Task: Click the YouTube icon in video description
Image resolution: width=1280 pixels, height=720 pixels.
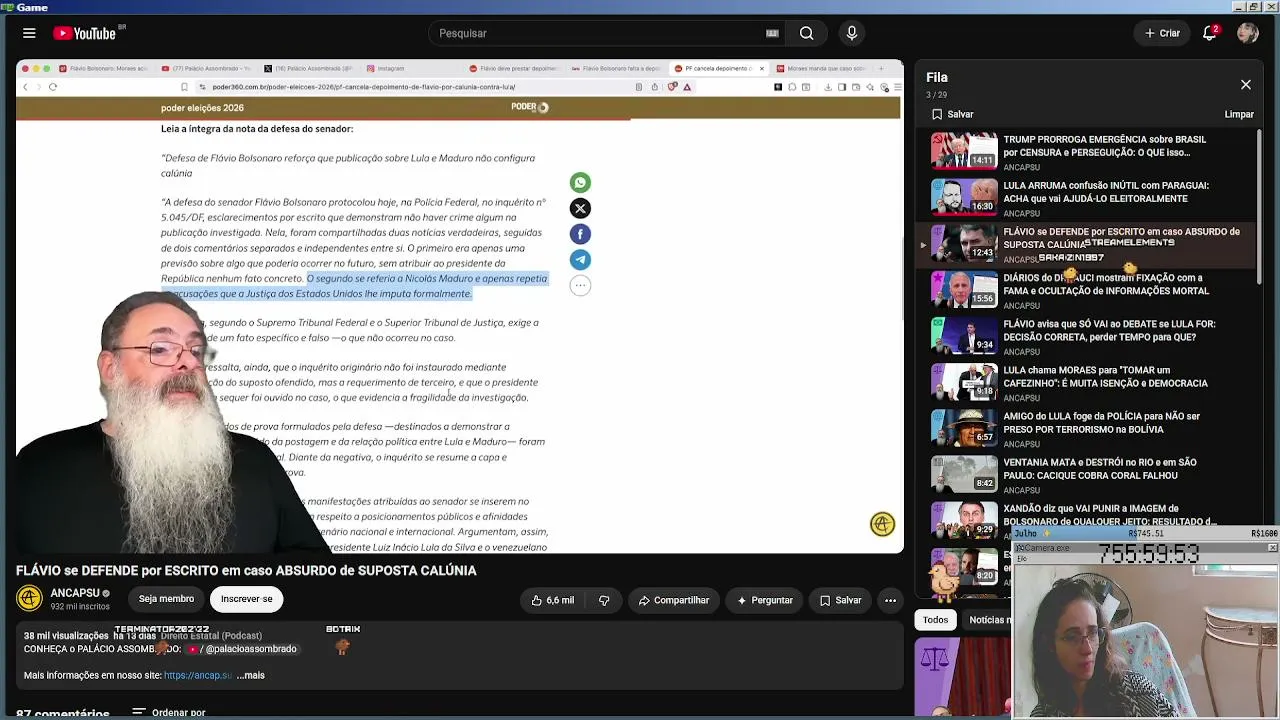Action: 193,649
